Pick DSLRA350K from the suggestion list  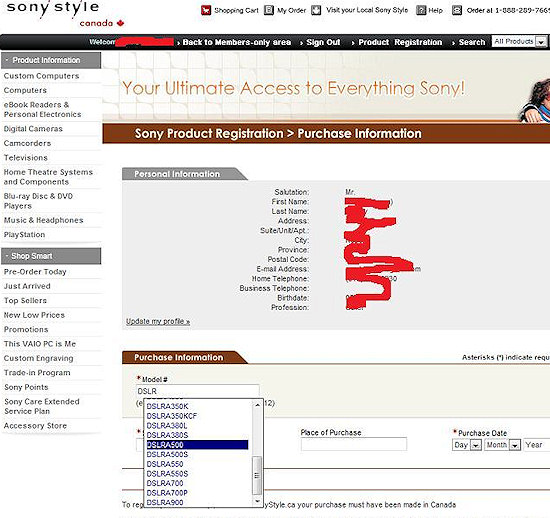click(x=197, y=406)
